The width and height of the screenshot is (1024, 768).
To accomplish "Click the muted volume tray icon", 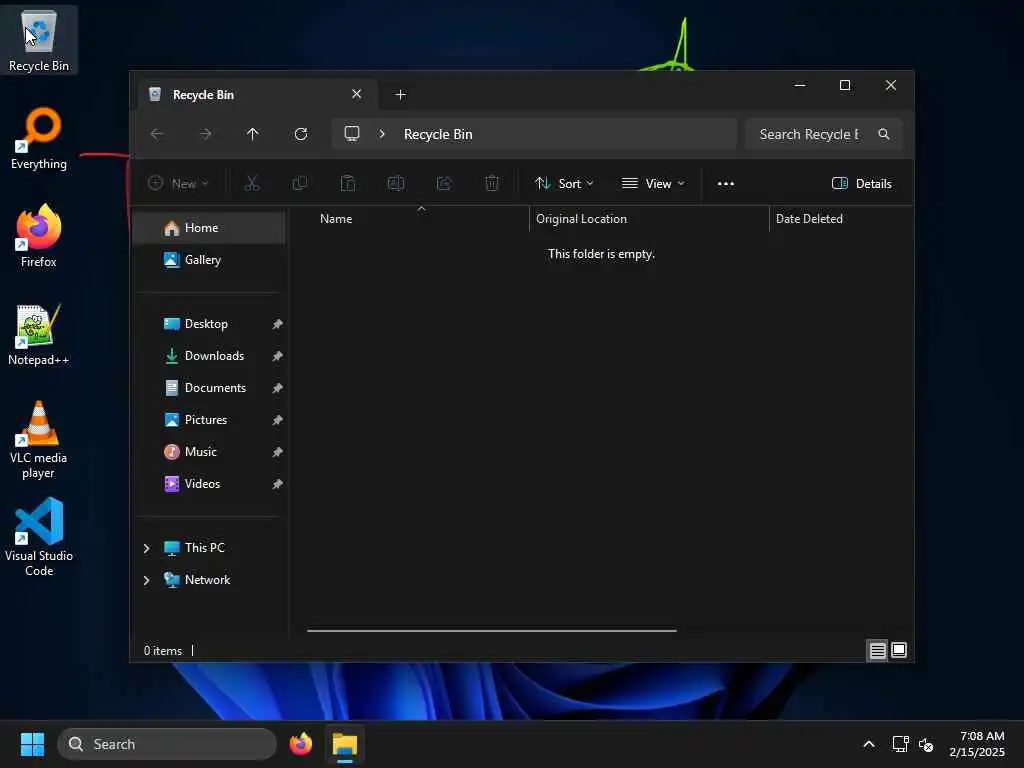I will 925,744.
